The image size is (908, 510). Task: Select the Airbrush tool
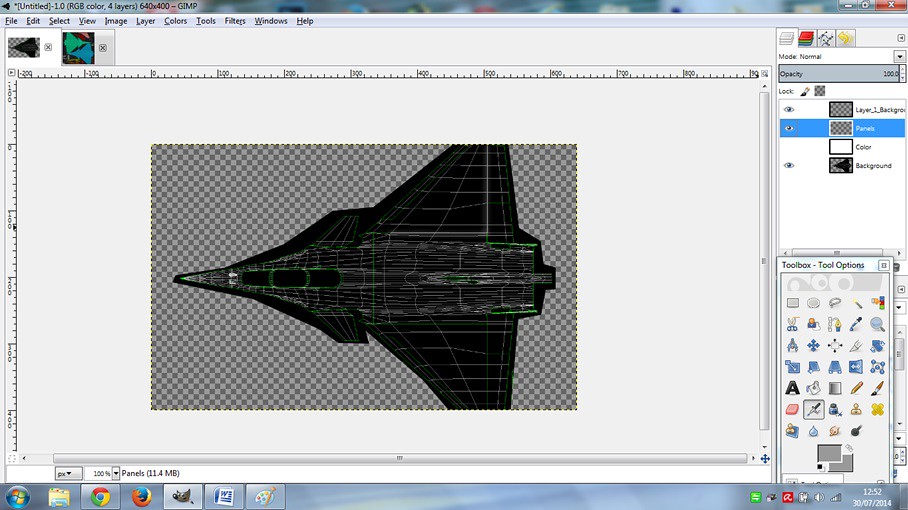(814, 410)
